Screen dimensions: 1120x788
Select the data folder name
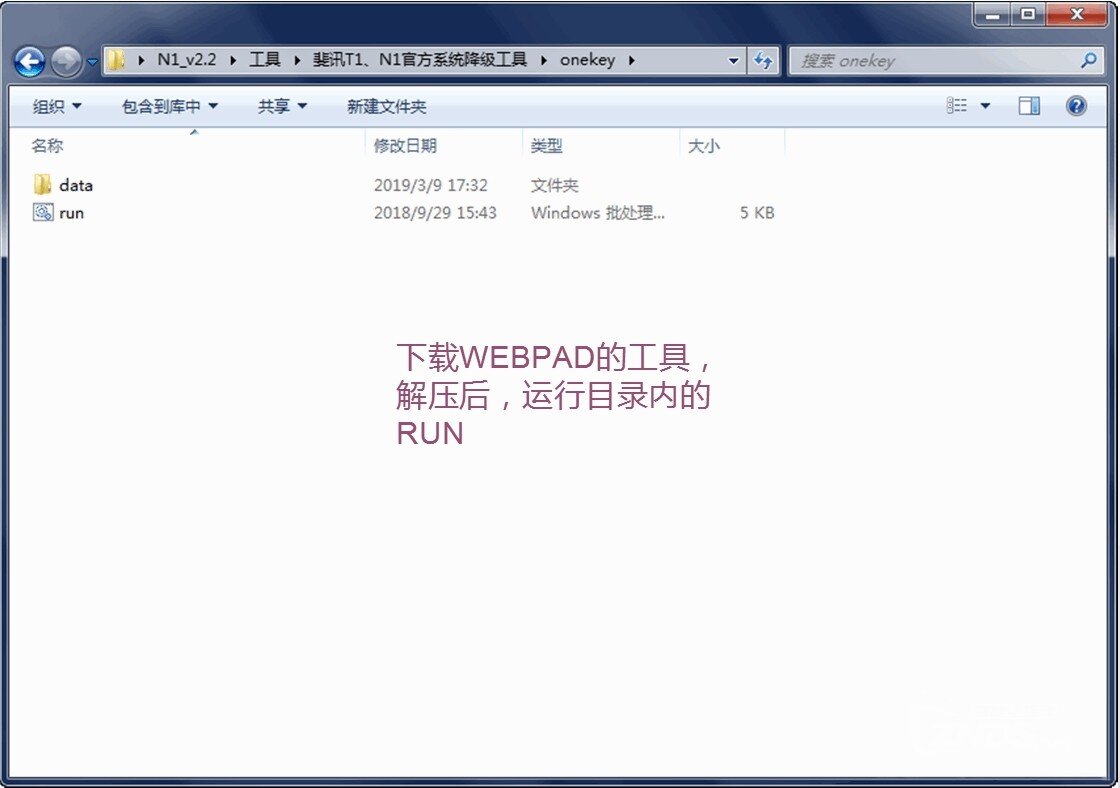pos(76,185)
